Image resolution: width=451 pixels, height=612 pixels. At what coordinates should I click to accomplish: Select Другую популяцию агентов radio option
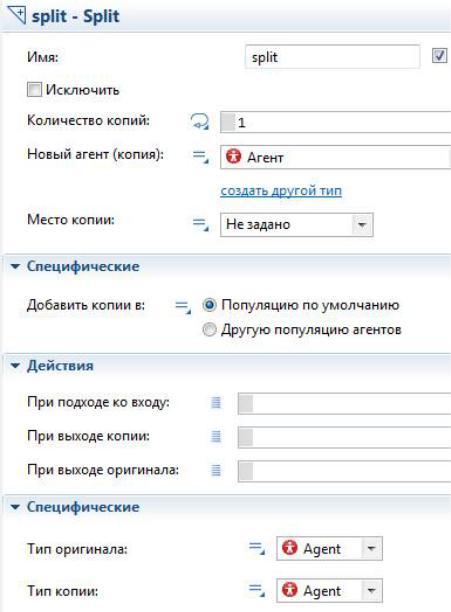(x=210, y=330)
